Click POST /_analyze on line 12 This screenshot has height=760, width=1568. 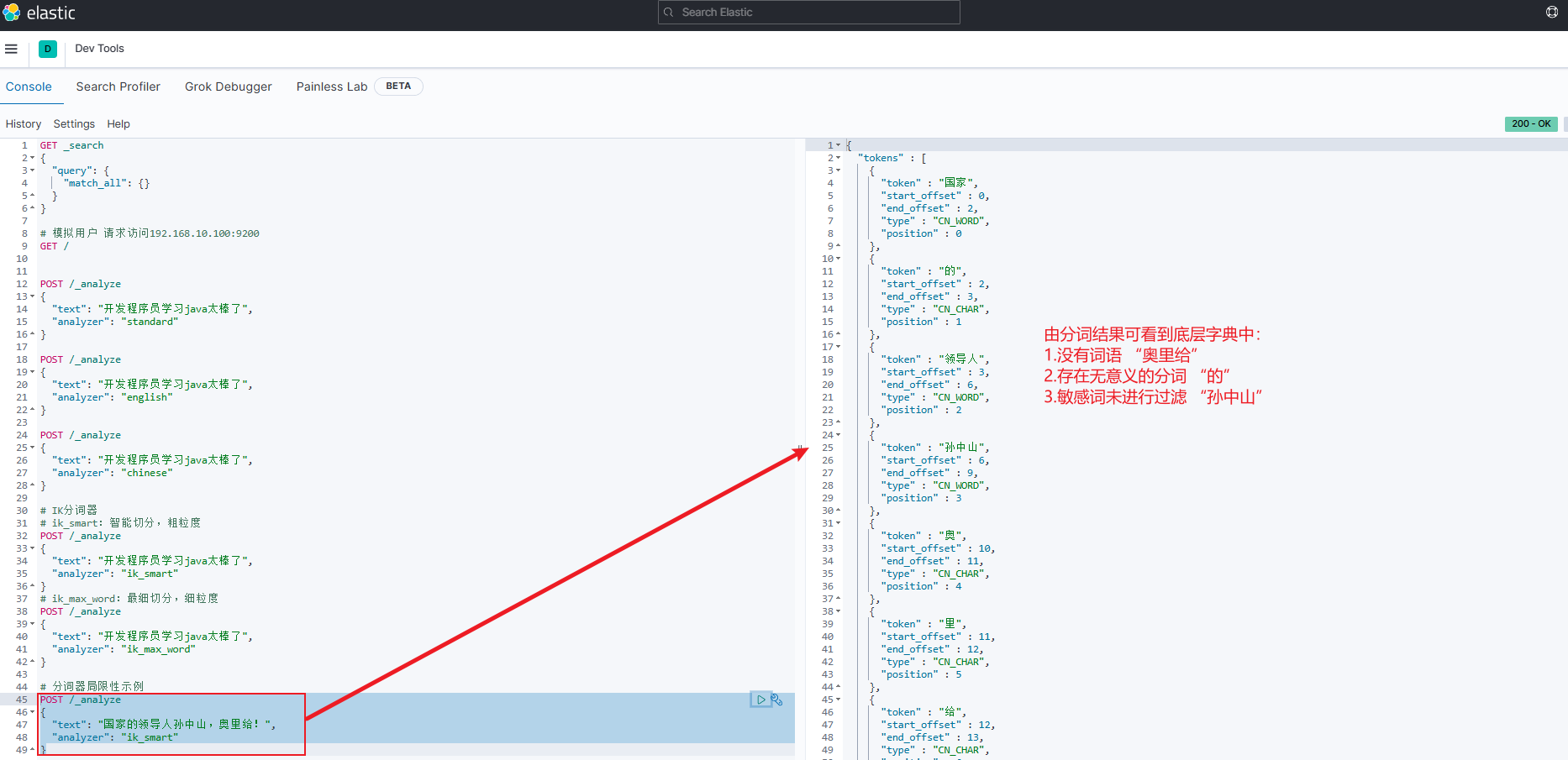[x=81, y=284]
